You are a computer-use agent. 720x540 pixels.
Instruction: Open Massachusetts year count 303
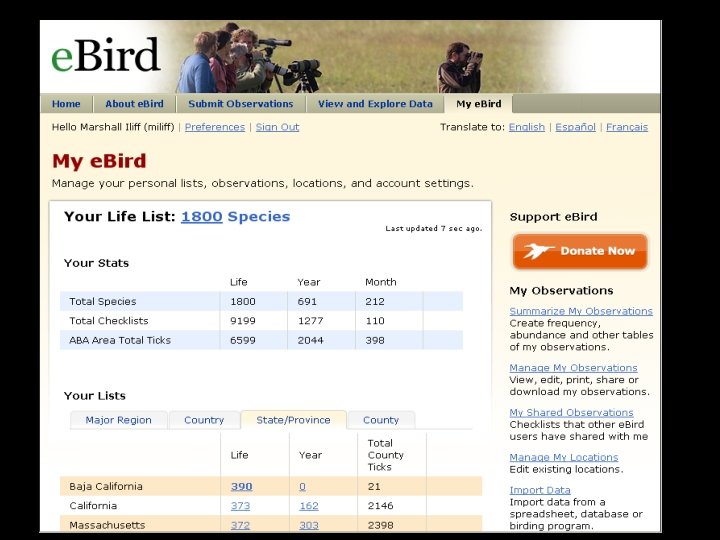pyautogui.click(x=309, y=525)
